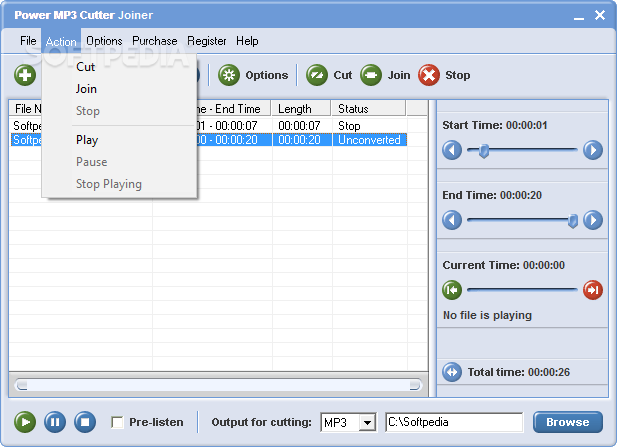Click the Total time blue arrows icon
This screenshot has height=447, width=617.
(x=452, y=372)
